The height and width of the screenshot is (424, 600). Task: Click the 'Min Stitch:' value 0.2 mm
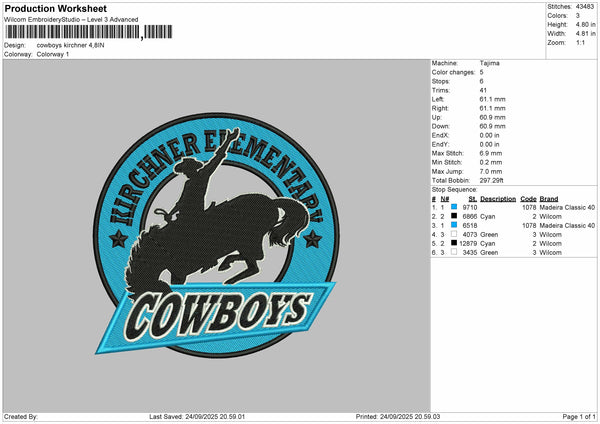(x=491, y=162)
